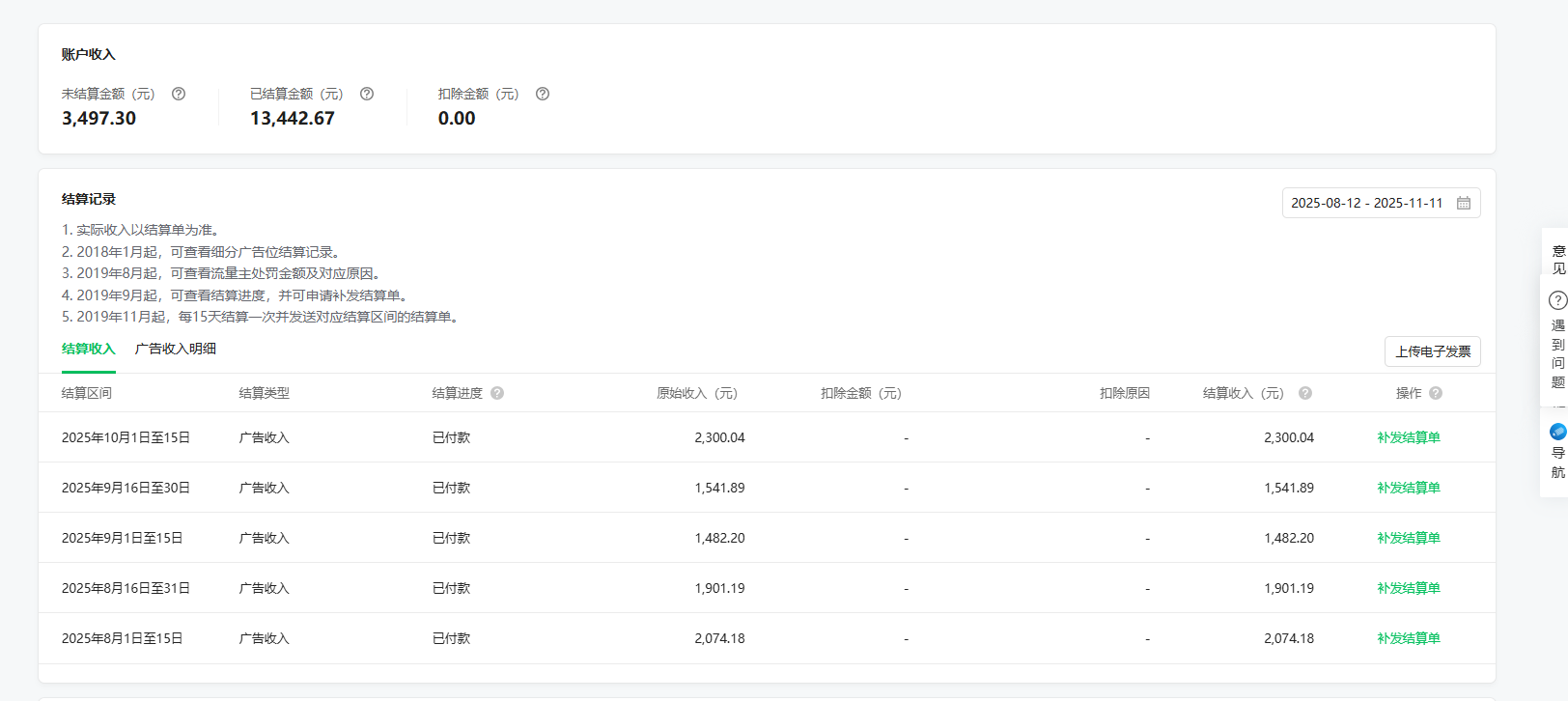Click the blue 导航 icon in sidebar
The height and width of the screenshot is (701, 1568).
coord(1557,432)
